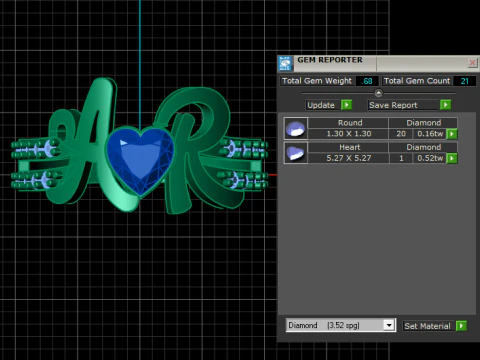Click the Heart gem thumbnail icon

pos(296,153)
